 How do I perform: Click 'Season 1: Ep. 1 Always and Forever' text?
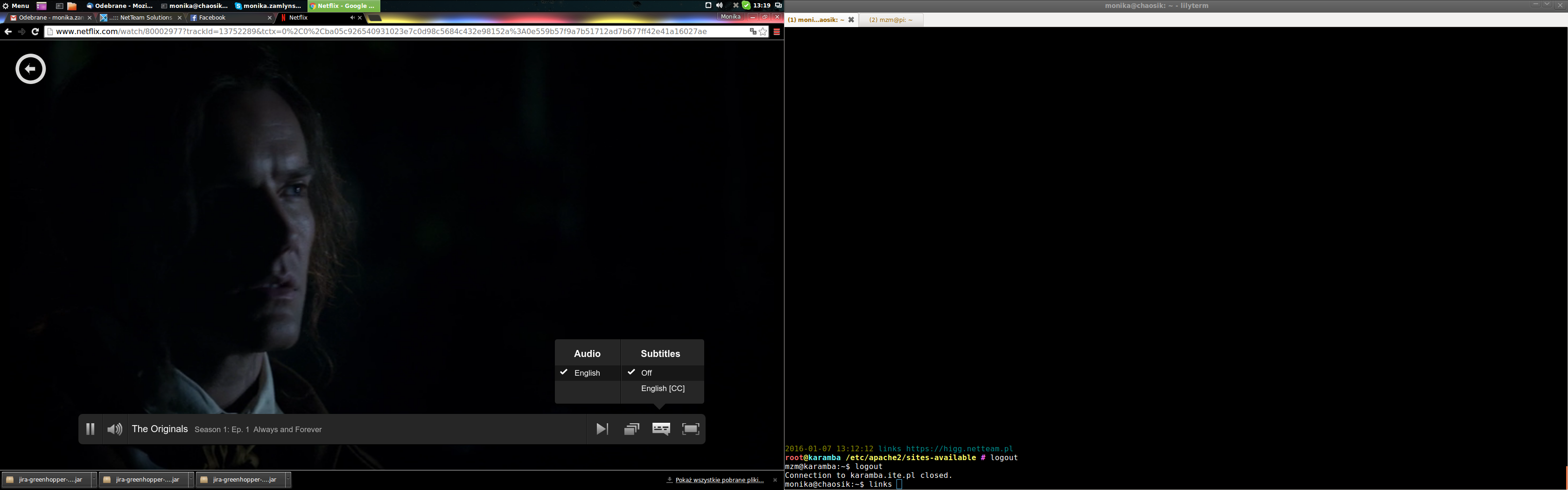coord(258,430)
